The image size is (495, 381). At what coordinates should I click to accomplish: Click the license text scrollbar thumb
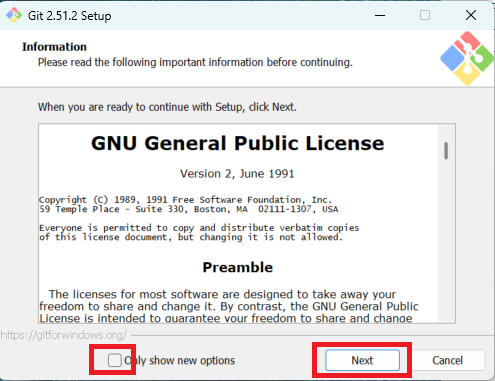click(x=446, y=151)
